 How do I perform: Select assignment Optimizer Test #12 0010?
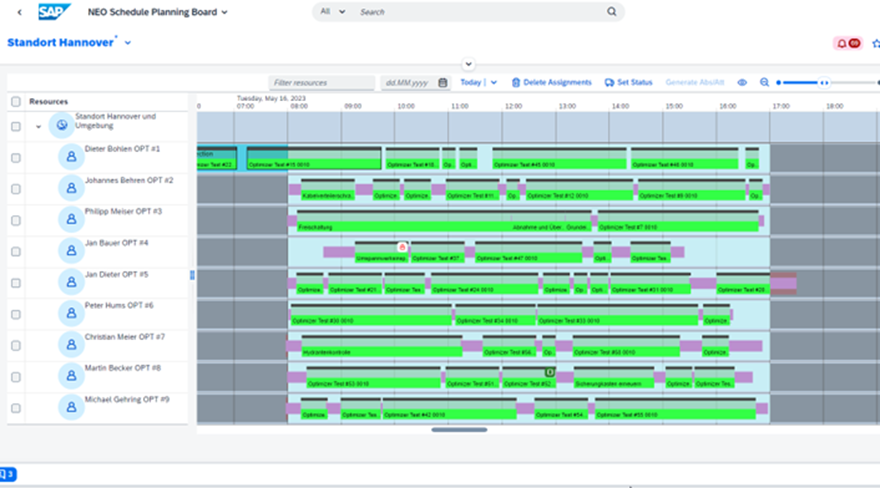579,190
